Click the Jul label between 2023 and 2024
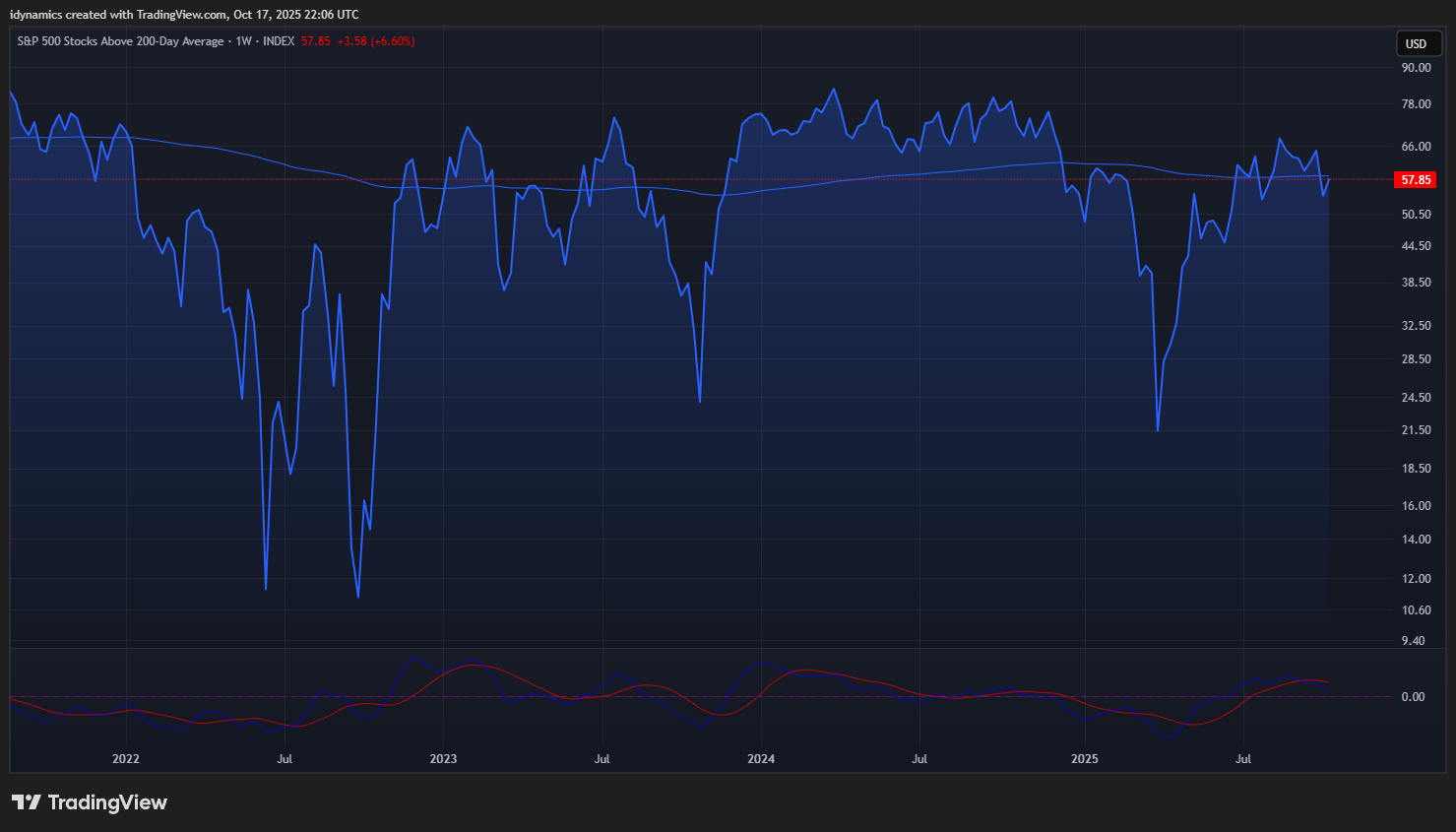This screenshot has height=832, width=1456. tap(601, 759)
